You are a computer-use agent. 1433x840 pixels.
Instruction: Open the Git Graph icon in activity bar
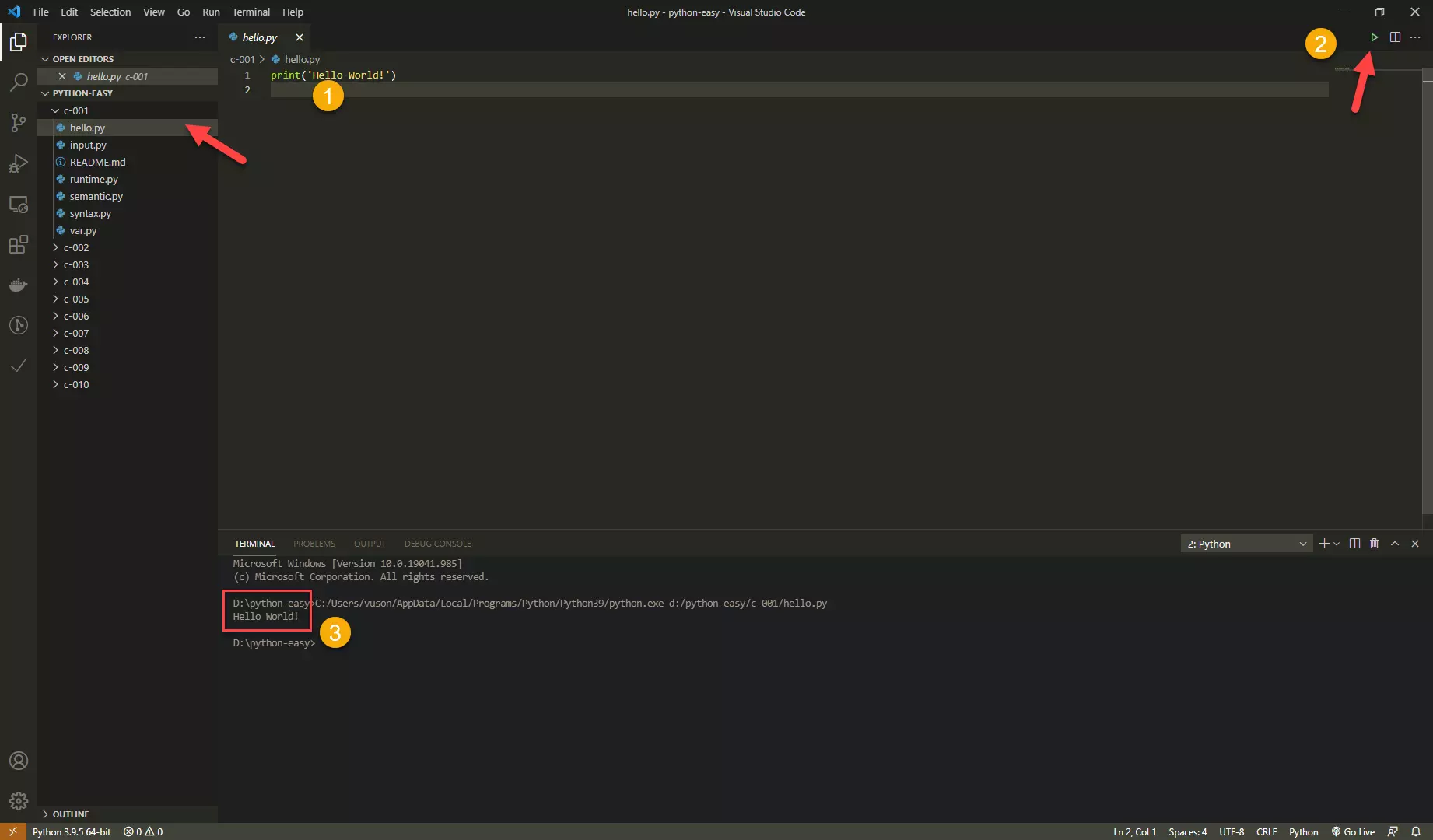click(x=19, y=325)
